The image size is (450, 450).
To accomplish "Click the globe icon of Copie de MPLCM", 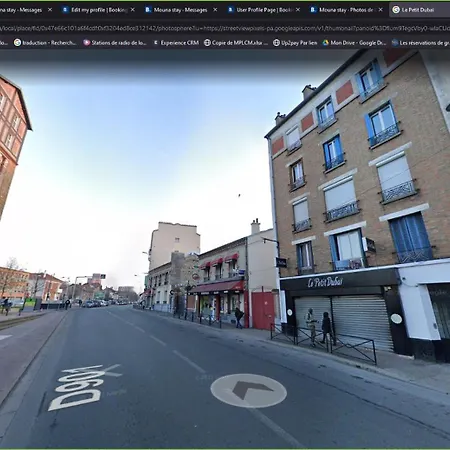I will 207,43.
